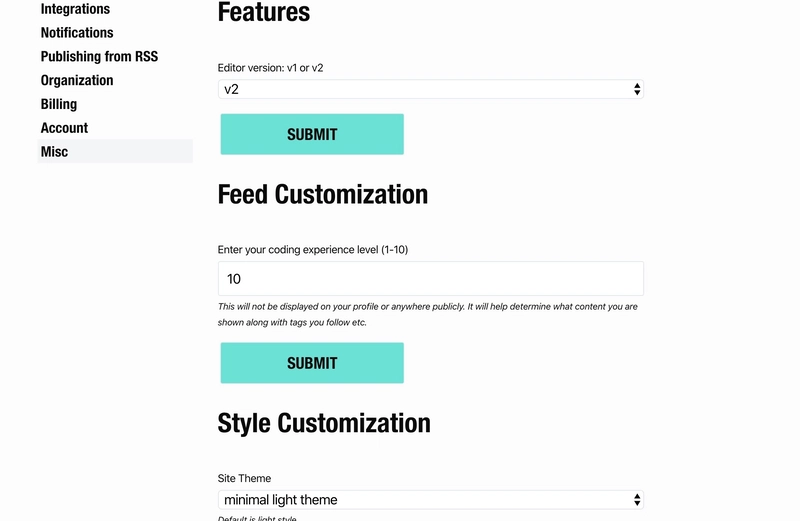Select the Misc sidebar item

coord(55,152)
